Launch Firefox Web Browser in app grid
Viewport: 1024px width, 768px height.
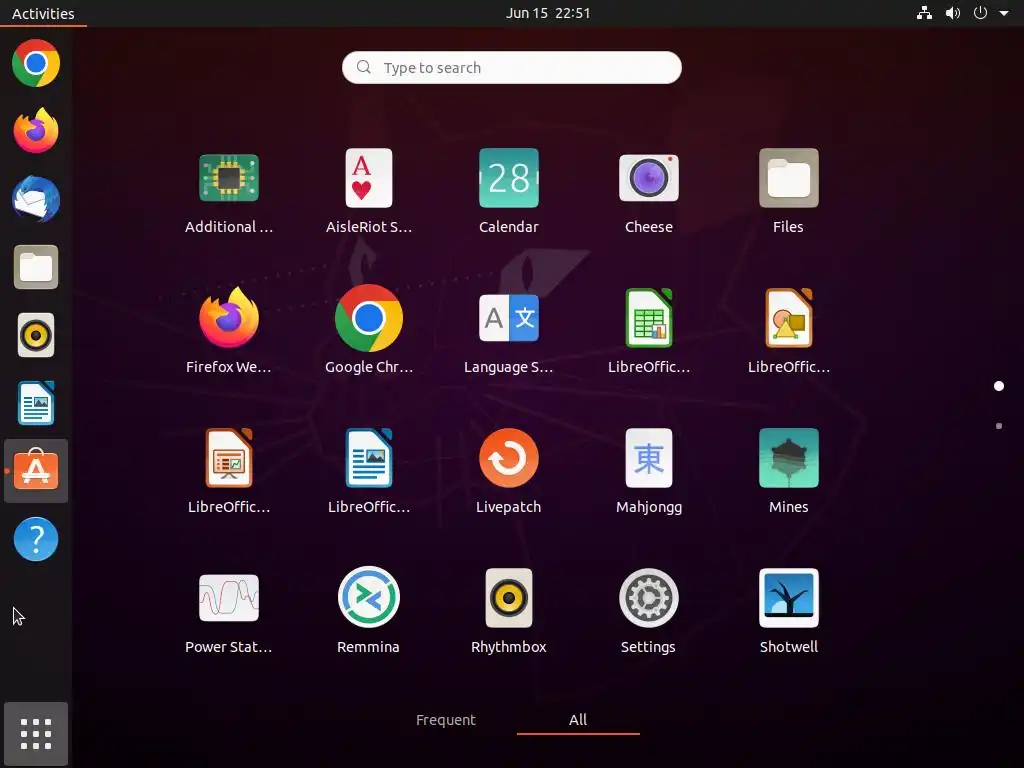[229, 318]
